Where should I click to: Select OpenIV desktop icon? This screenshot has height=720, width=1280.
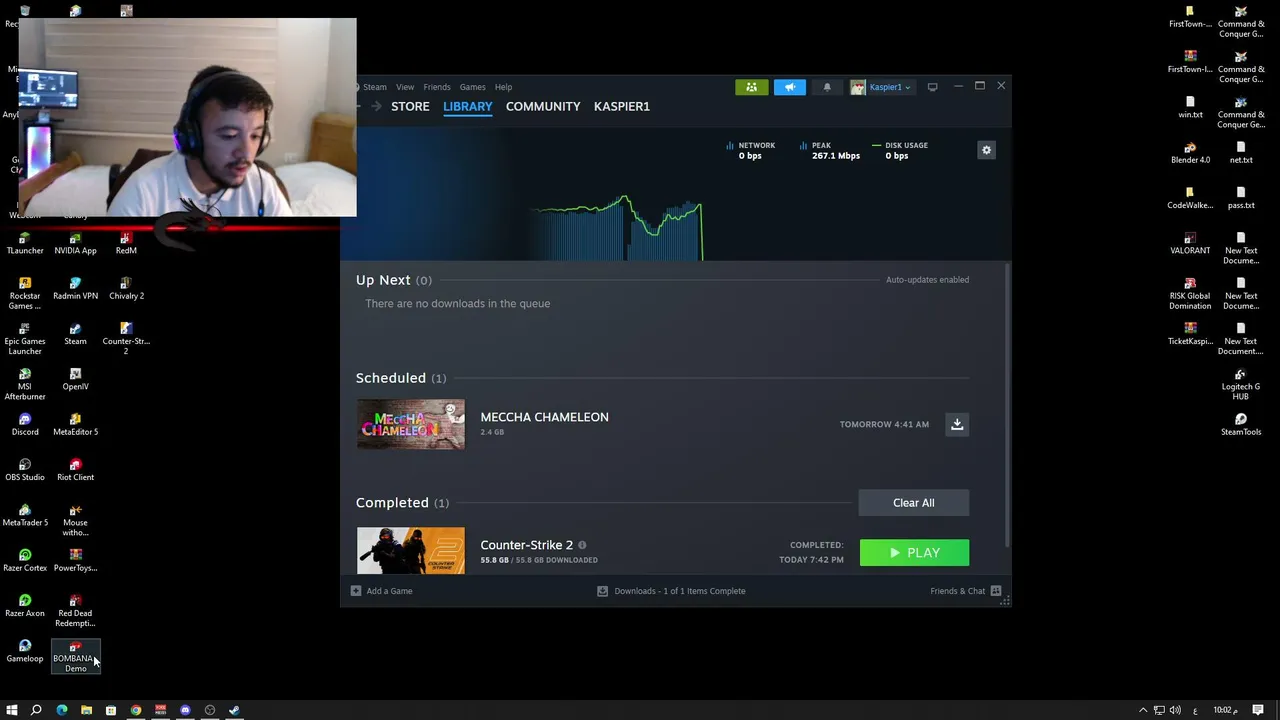point(75,379)
